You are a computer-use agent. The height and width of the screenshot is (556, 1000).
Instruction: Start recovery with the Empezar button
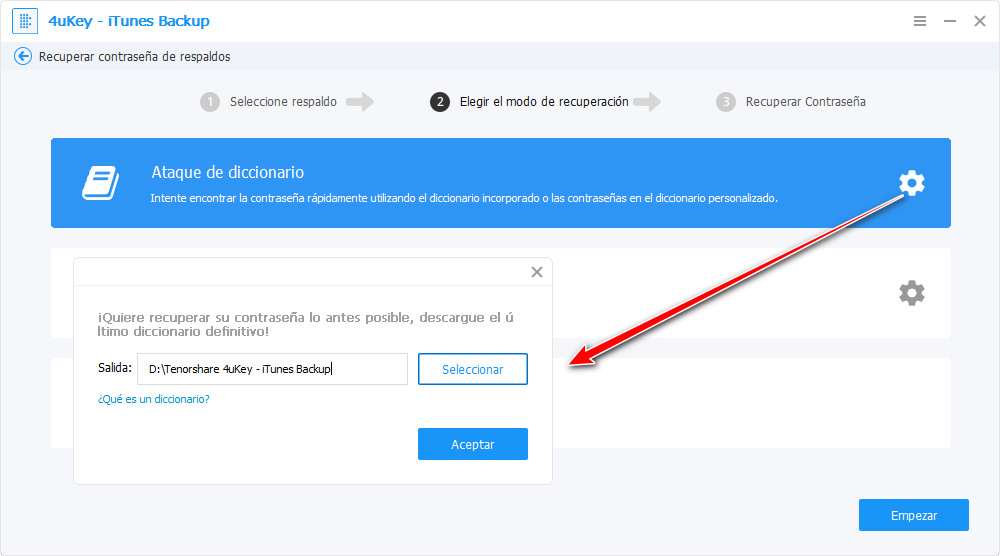click(x=913, y=515)
